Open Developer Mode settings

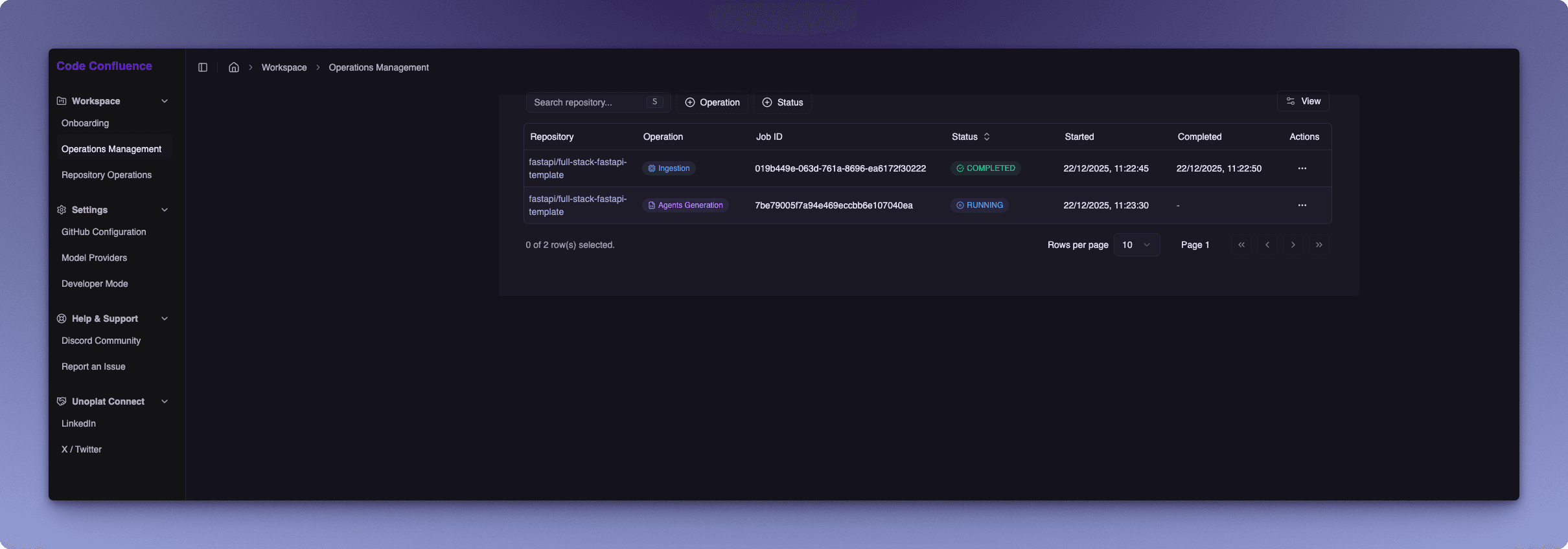pos(95,284)
